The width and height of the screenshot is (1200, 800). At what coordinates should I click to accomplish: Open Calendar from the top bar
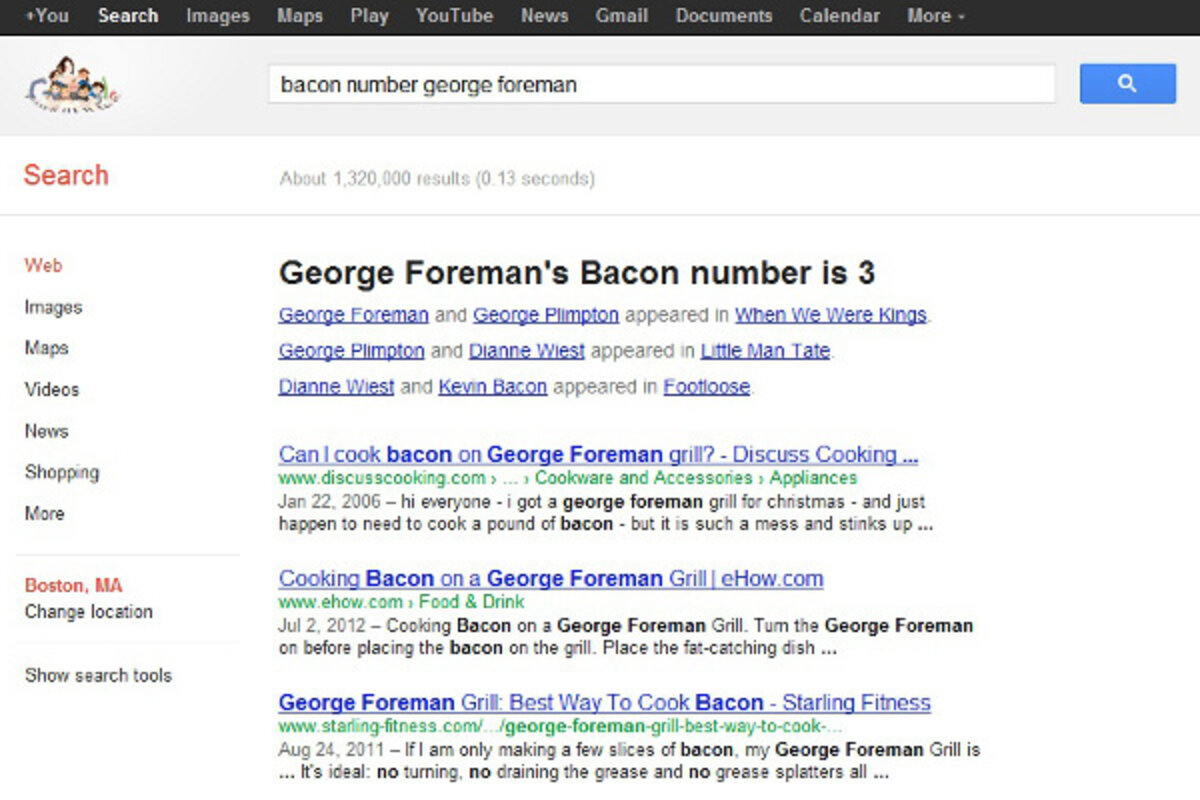click(840, 16)
